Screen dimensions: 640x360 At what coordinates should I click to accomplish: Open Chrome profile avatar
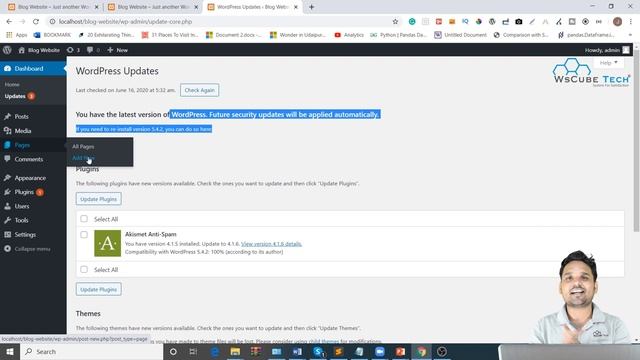[x=617, y=22]
